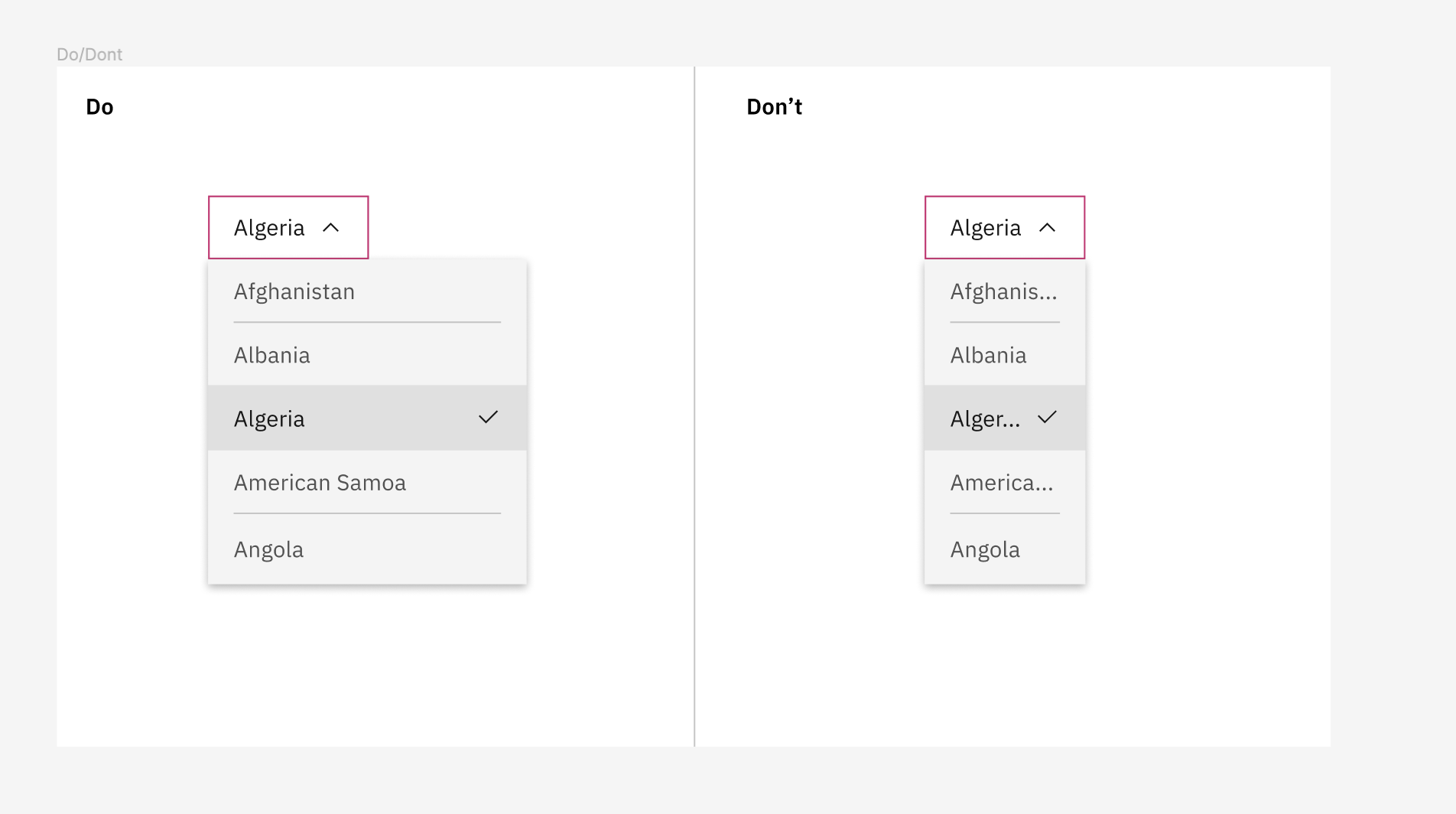
Task: Open the pink-outlined Algeria selector on the right
Action: click(986, 227)
